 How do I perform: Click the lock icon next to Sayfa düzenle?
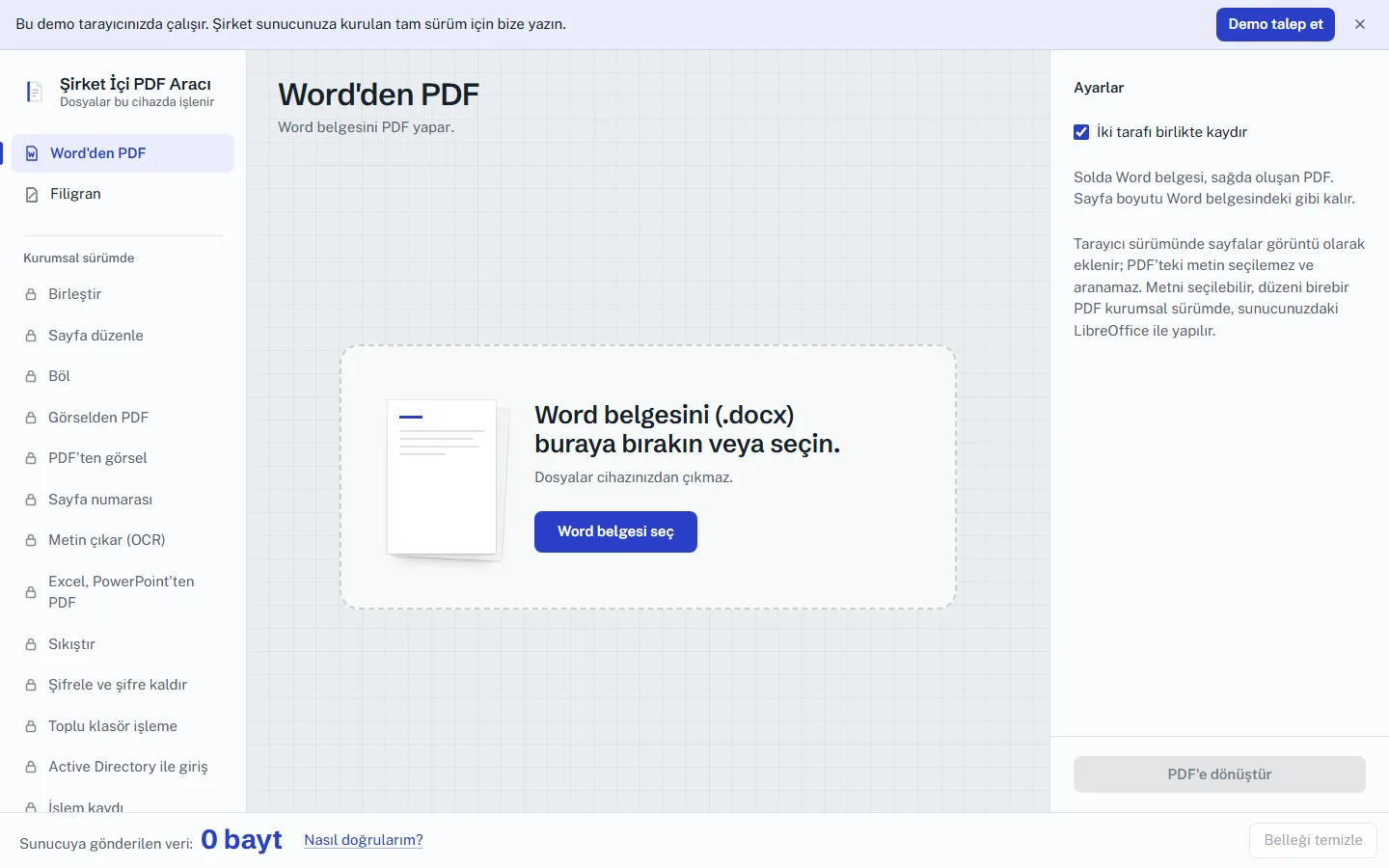coord(31,336)
